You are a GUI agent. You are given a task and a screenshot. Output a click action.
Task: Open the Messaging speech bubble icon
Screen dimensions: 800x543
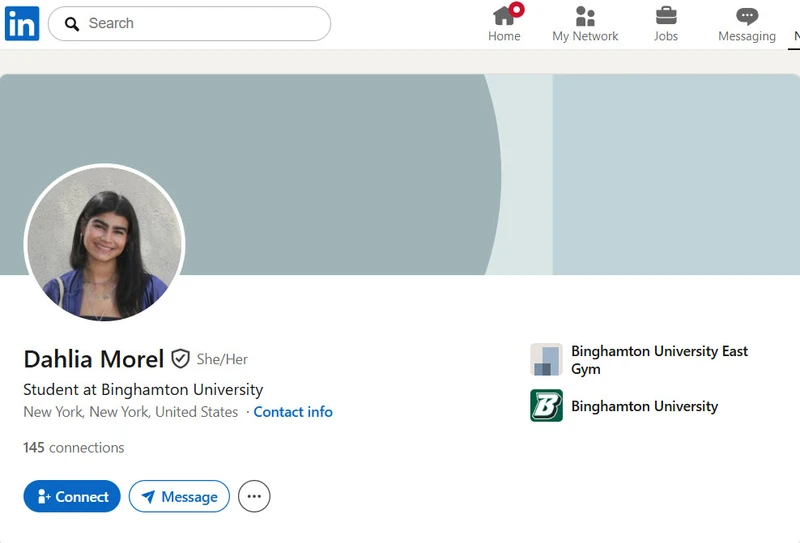tap(747, 16)
